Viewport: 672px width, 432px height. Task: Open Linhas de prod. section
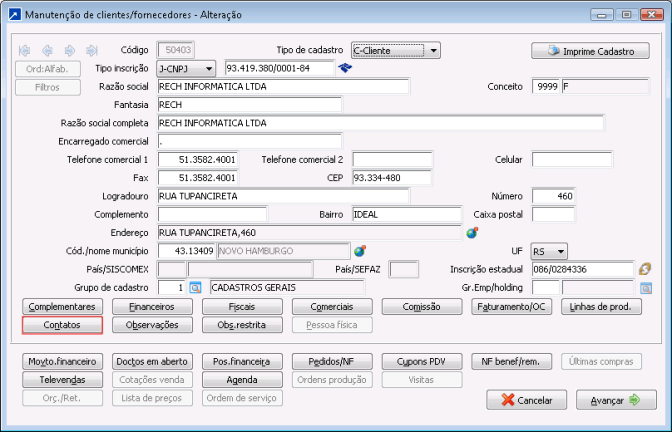(x=601, y=307)
